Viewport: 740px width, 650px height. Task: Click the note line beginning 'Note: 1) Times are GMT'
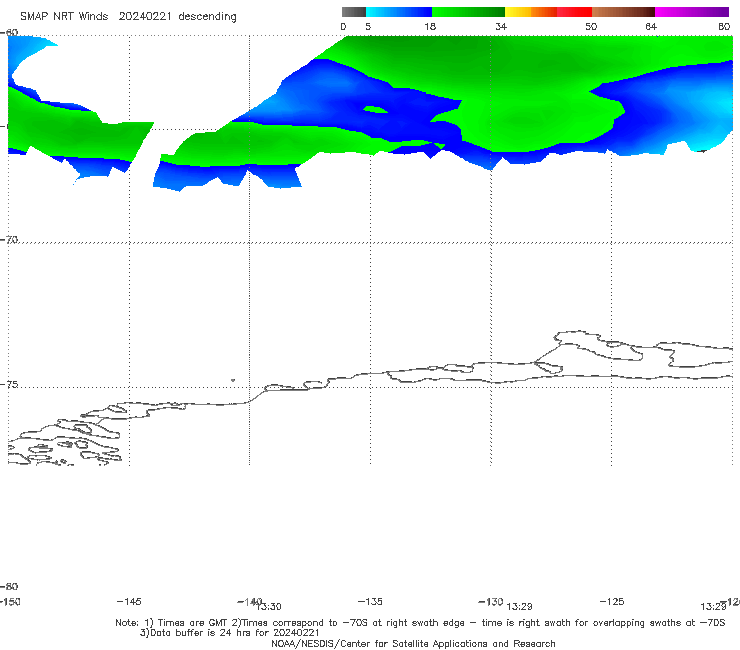[x=420, y=623]
